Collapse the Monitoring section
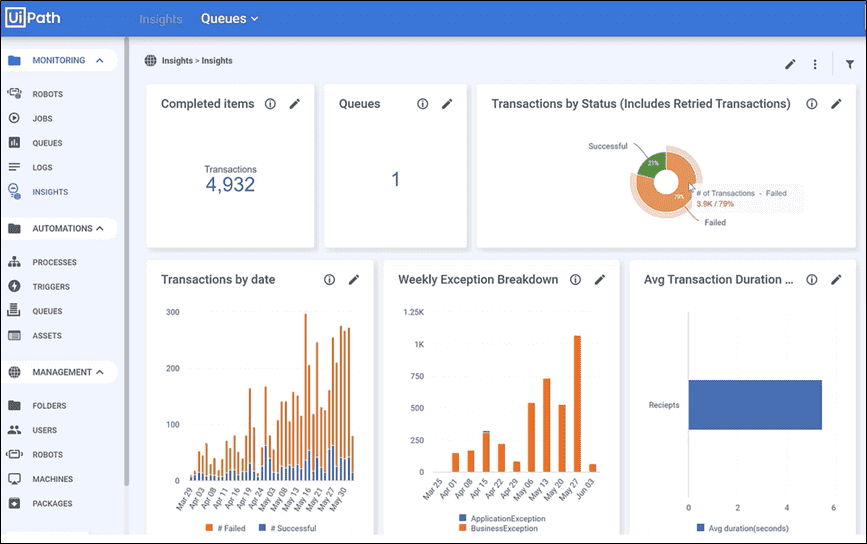The width and height of the screenshot is (867, 544). pyautogui.click(x=100, y=60)
